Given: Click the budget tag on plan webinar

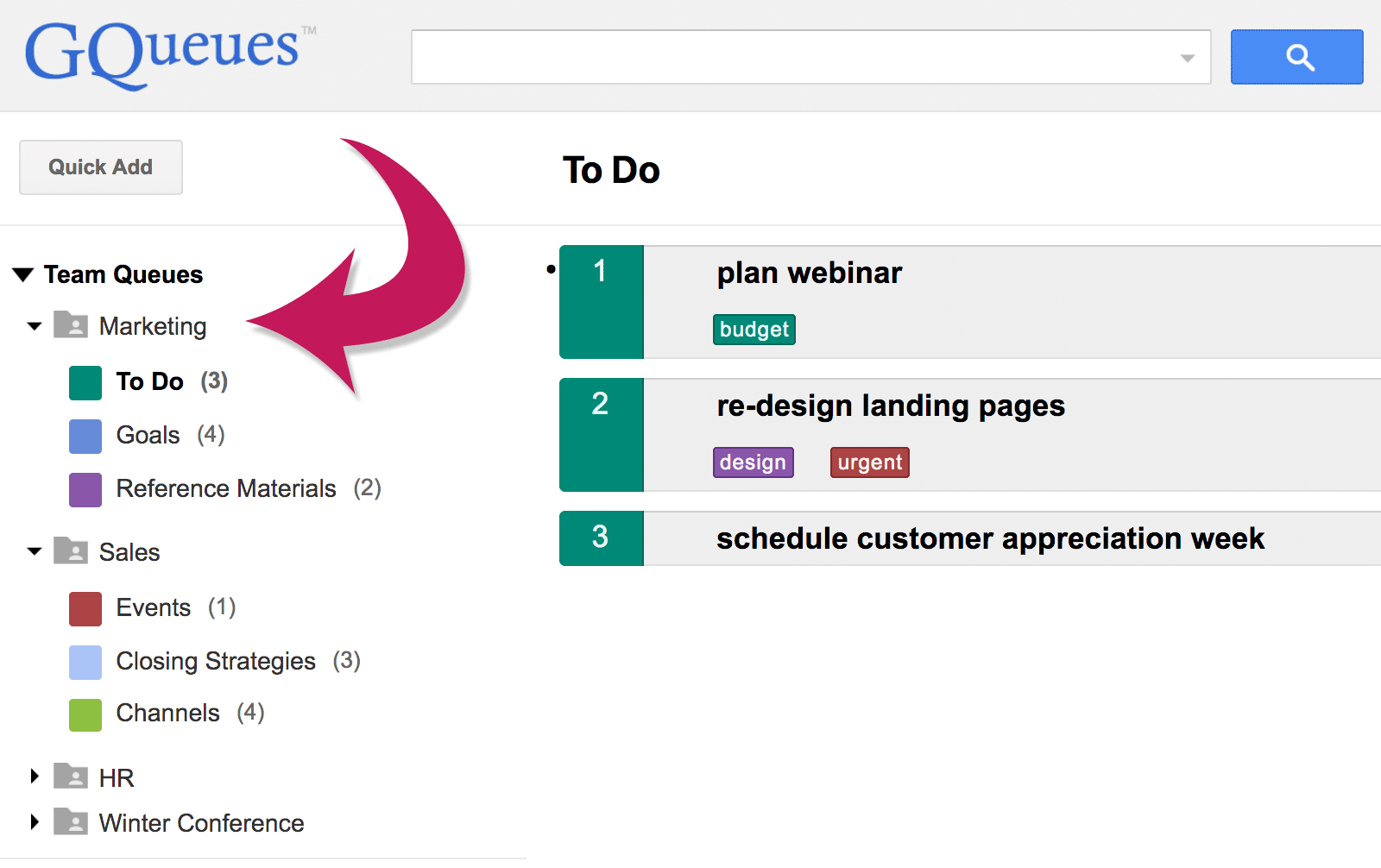Looking at the screenshot, I should tap(754, 330).
